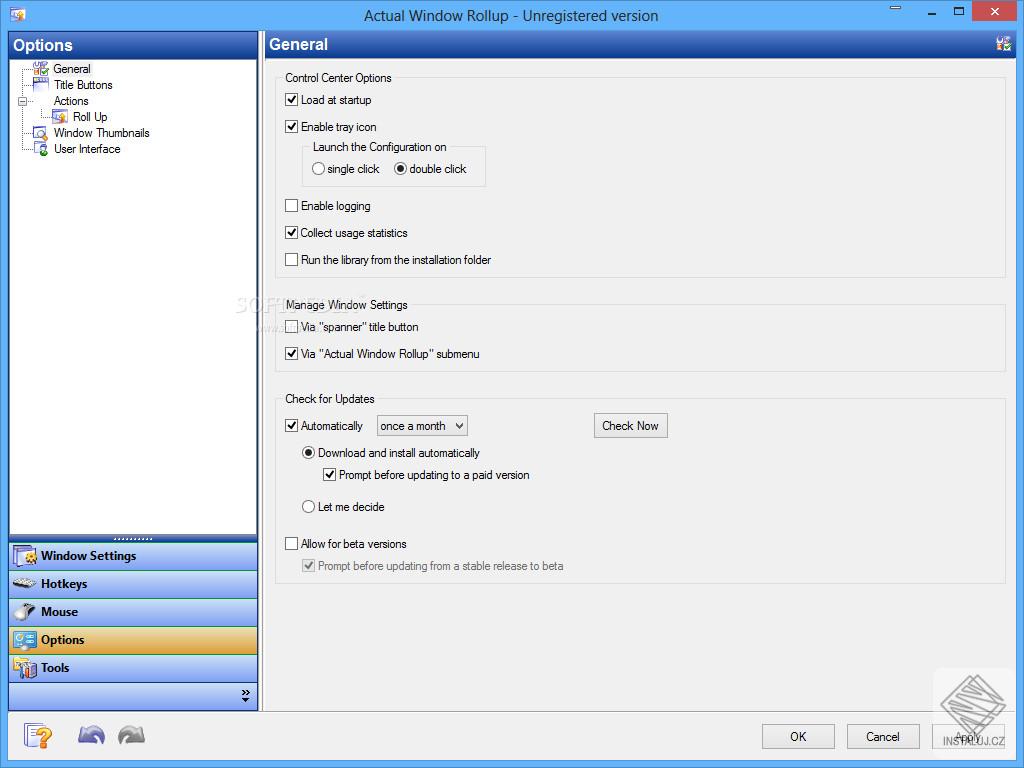Collapse the Actions tree node
The width and height of the screenshot is (1024, 768).
22,101
